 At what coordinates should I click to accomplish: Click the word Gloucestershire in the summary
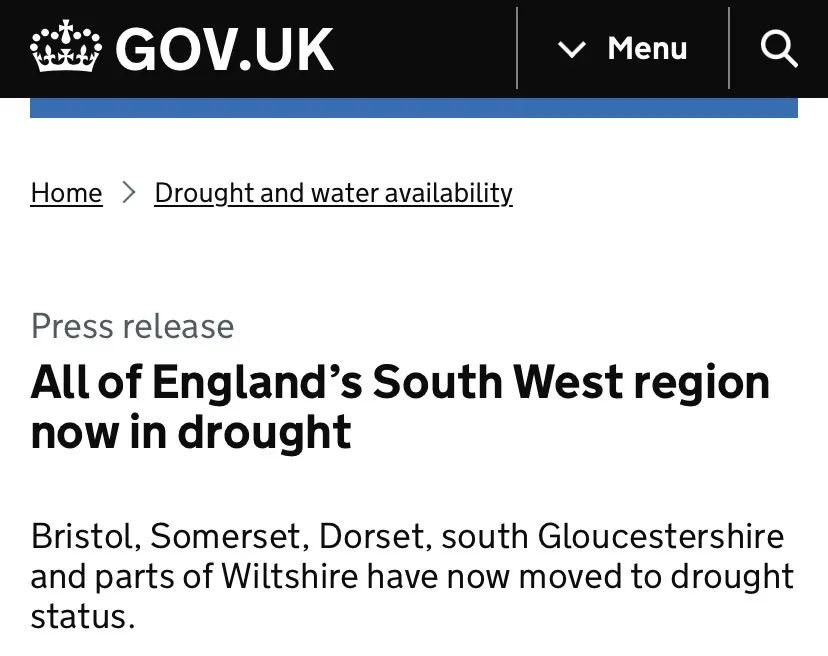pos(661,536)
